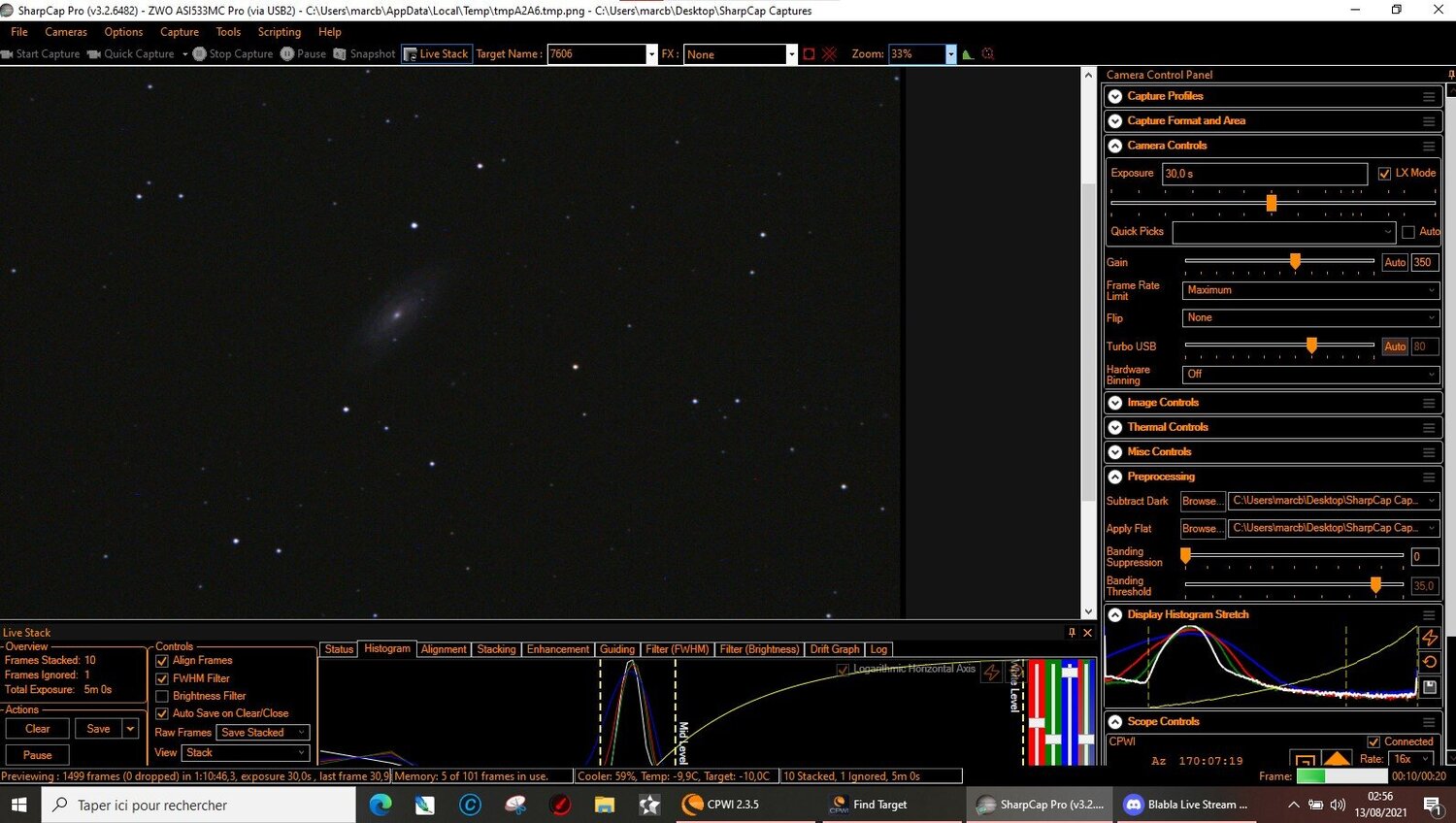Click the Live Stack toolbar button
The width and height of the screenshot is (1456, 823).
[437, 54]
